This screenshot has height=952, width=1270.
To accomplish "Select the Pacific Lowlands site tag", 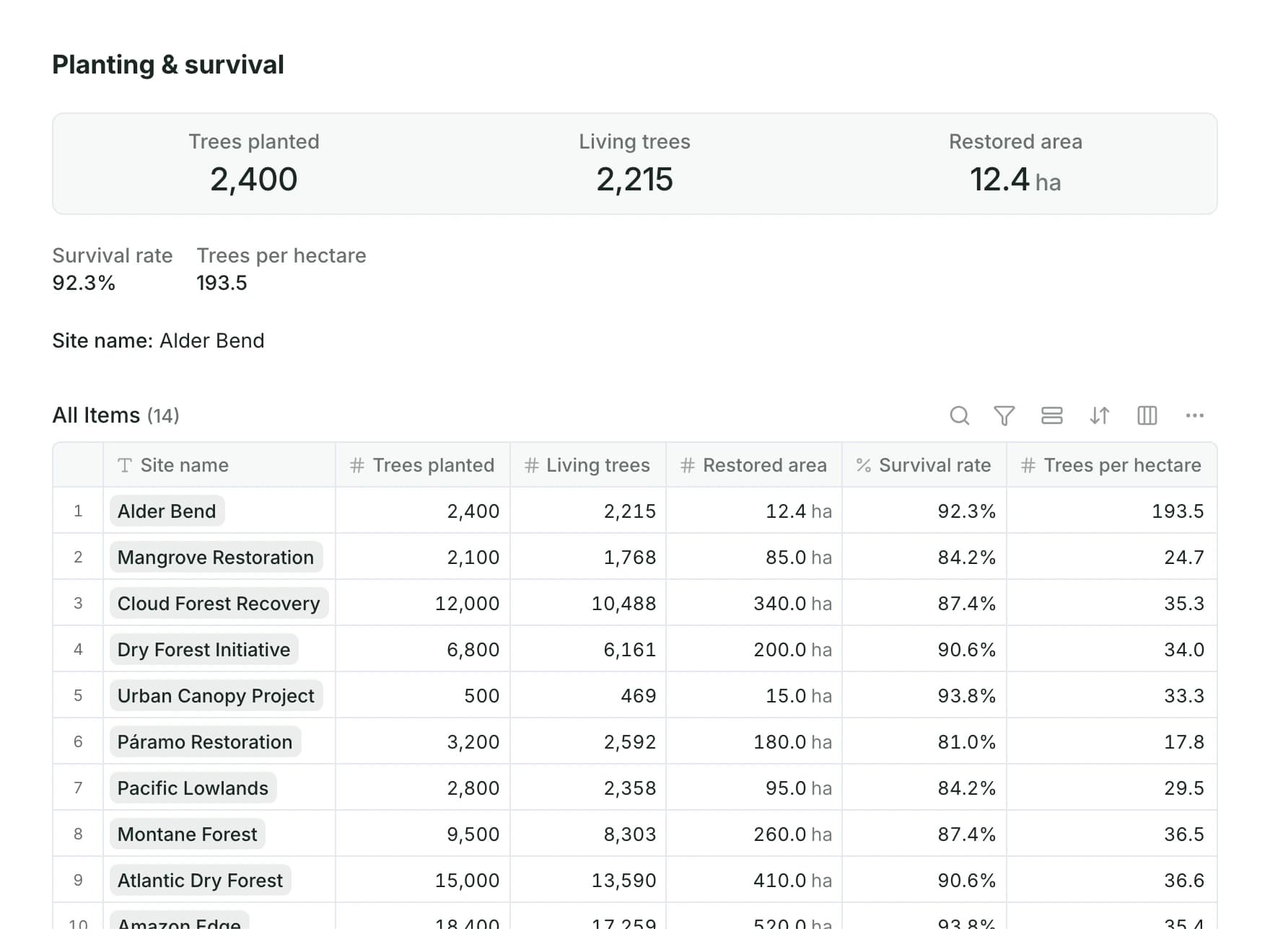I will (x=193, y=788).
